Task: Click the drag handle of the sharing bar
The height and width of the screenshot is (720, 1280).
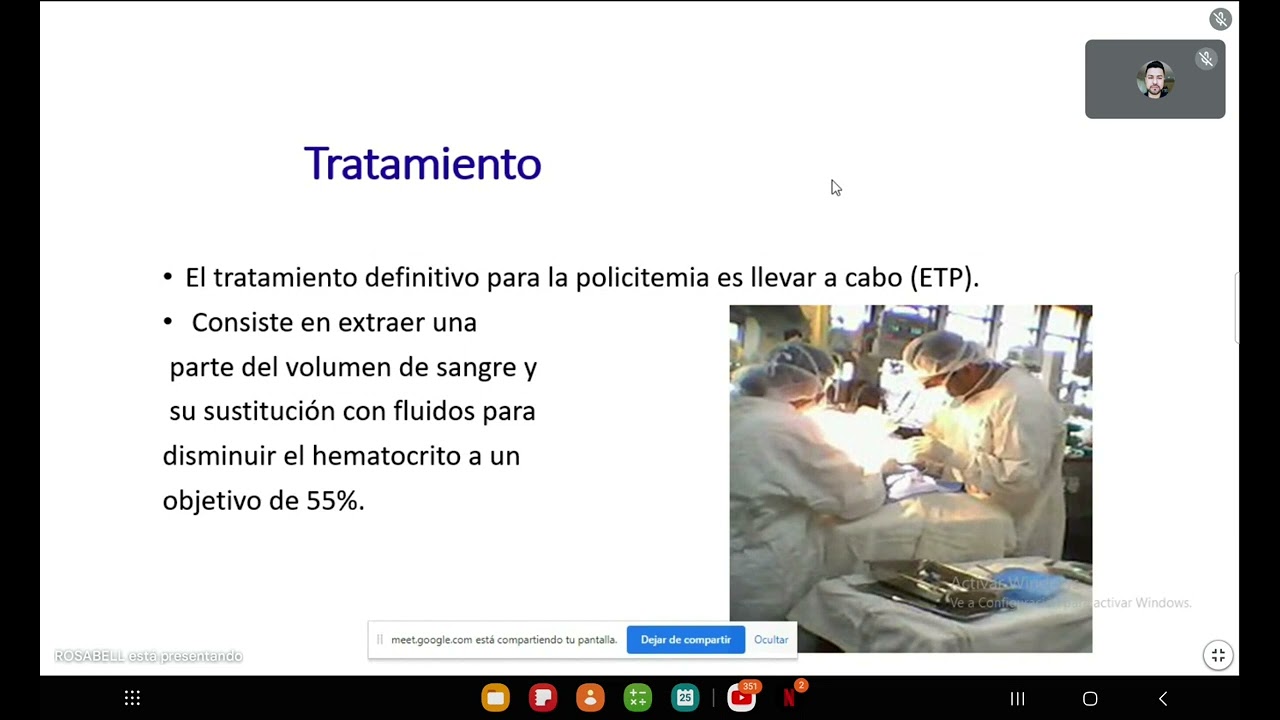Action: [380, 640]
